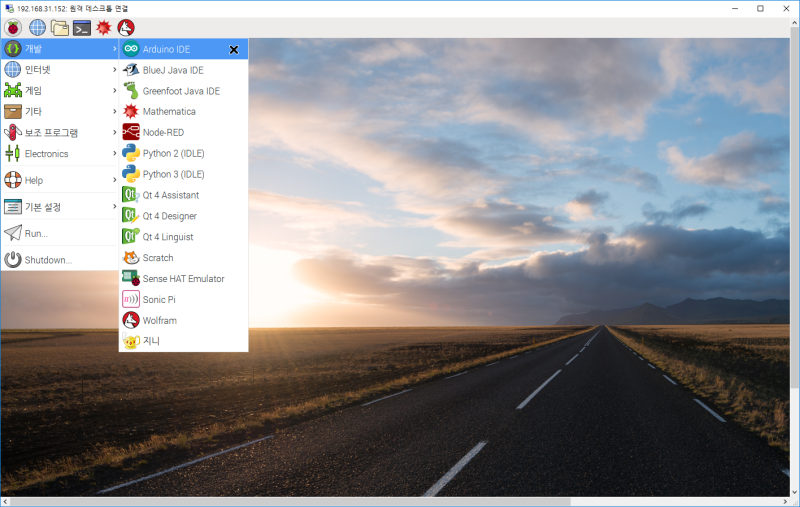The height and width of the screenshot is (507, 800).
Task: Open Mathematica from the taskbar launcher
Action: (x=104, y=28)
